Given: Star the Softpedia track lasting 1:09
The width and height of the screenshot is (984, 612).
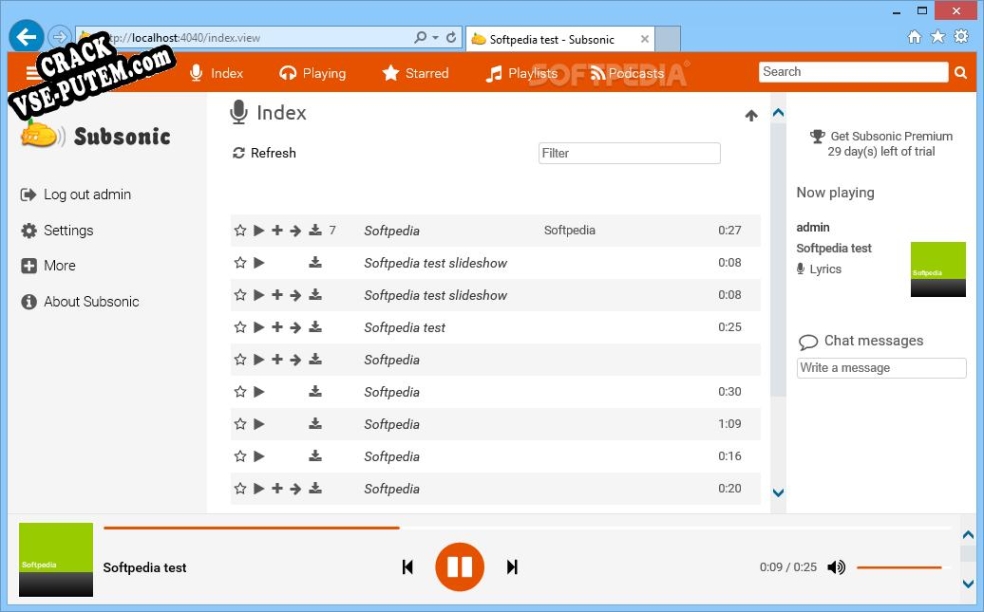Looking at the screenshot, I should click(x=240, y=424).
